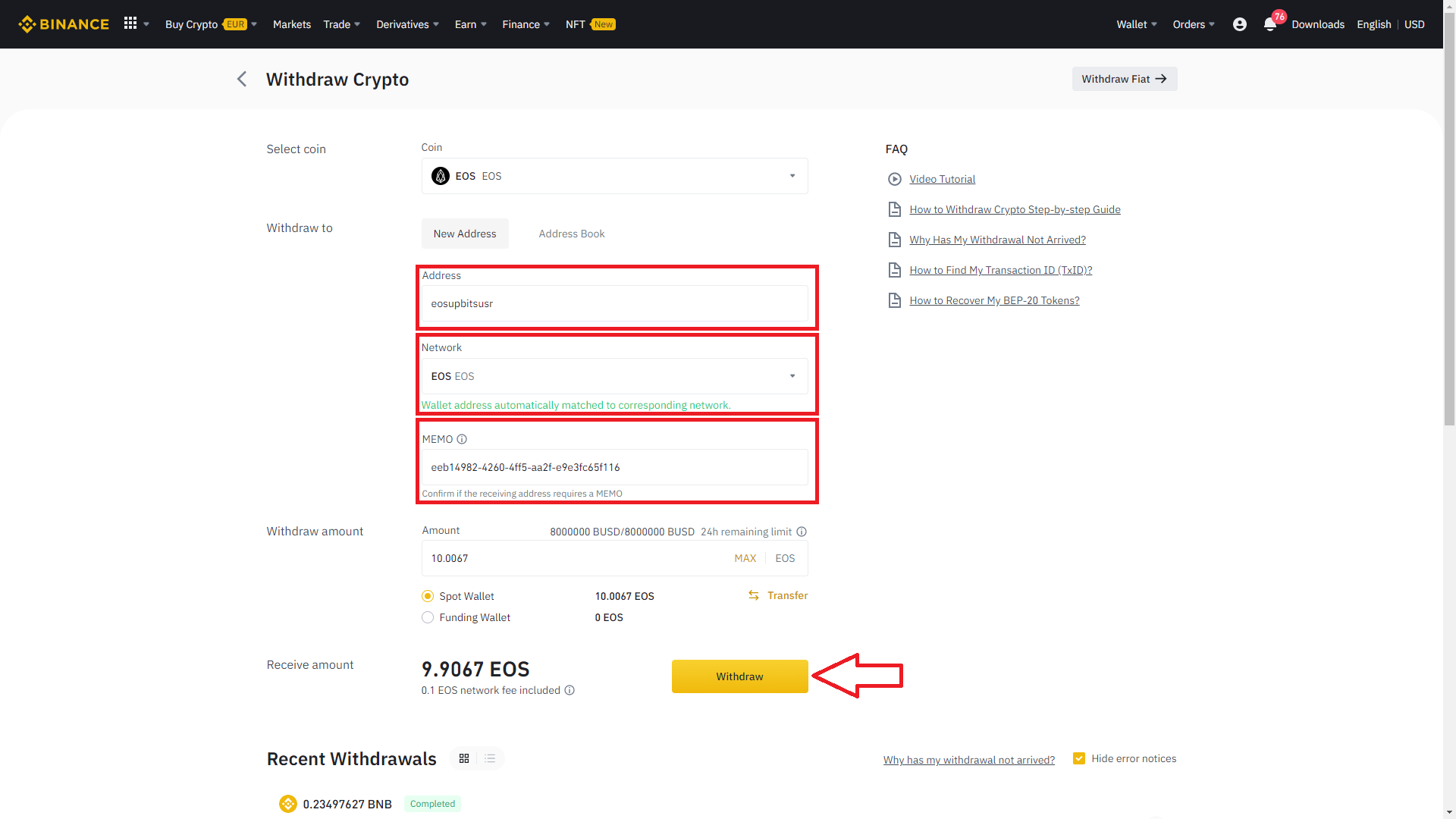Click the MEMO info icon
This screenshot has width=1456, height=819.
[x=462, y=439]
